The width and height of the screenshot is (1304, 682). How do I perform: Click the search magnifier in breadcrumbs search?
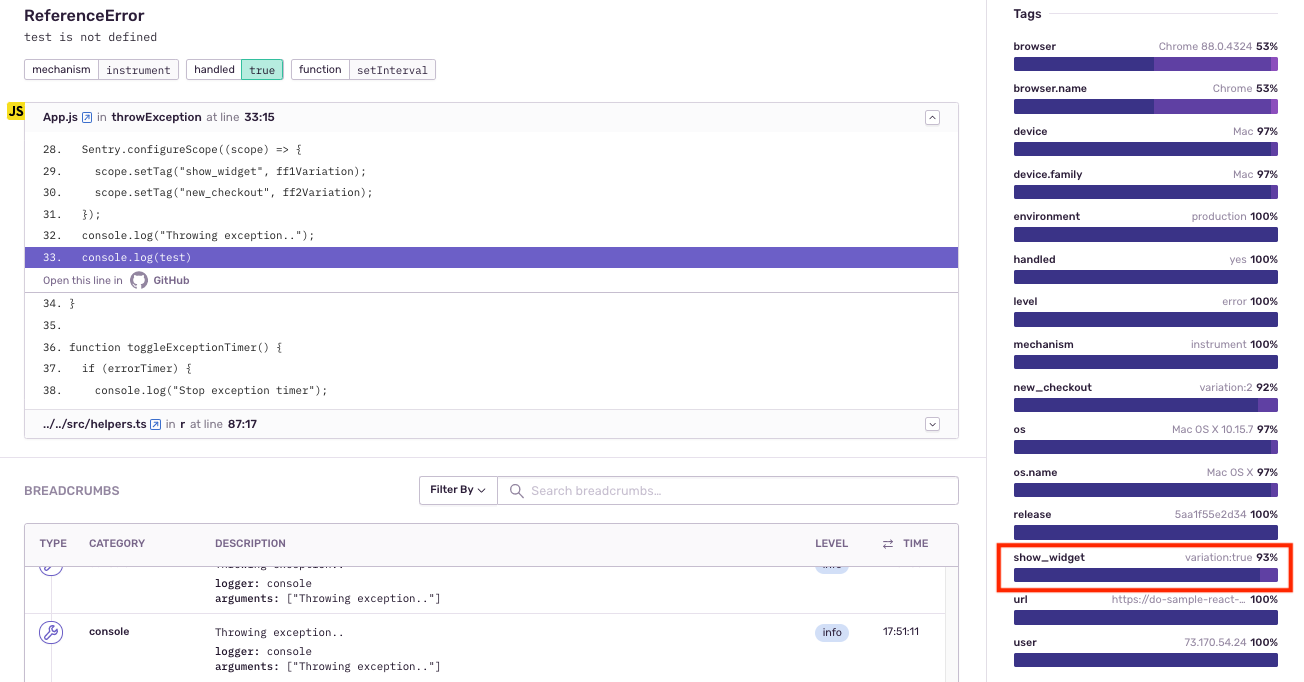(517, 491)
